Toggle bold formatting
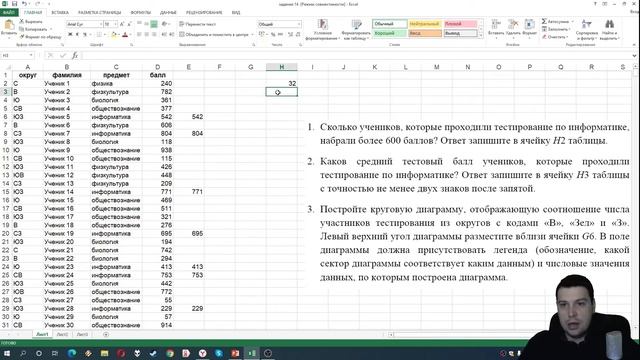Viewport: 640px width, 360px height. (70, 35)
